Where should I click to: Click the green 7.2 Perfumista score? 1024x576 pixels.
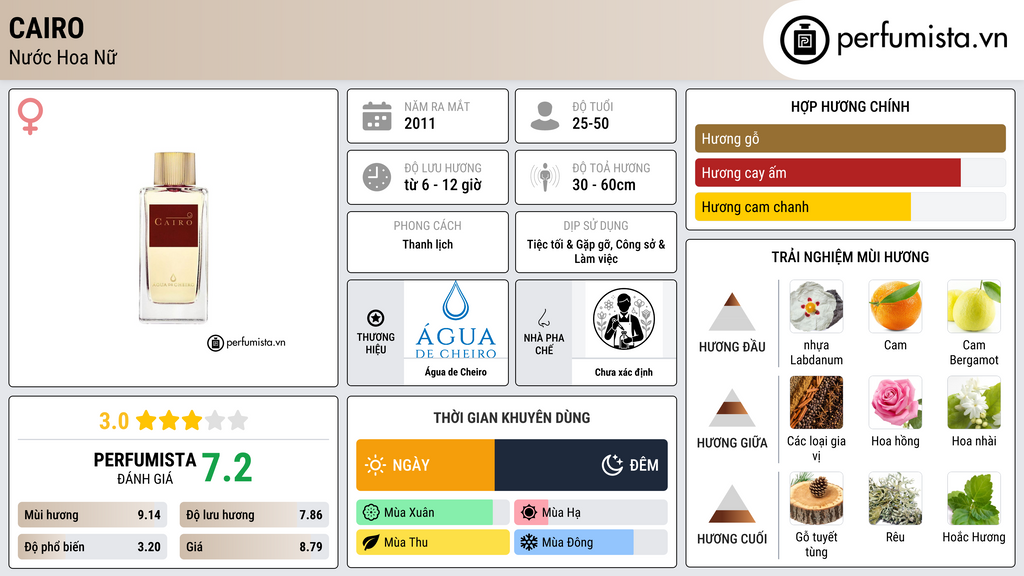click(227, 468)
